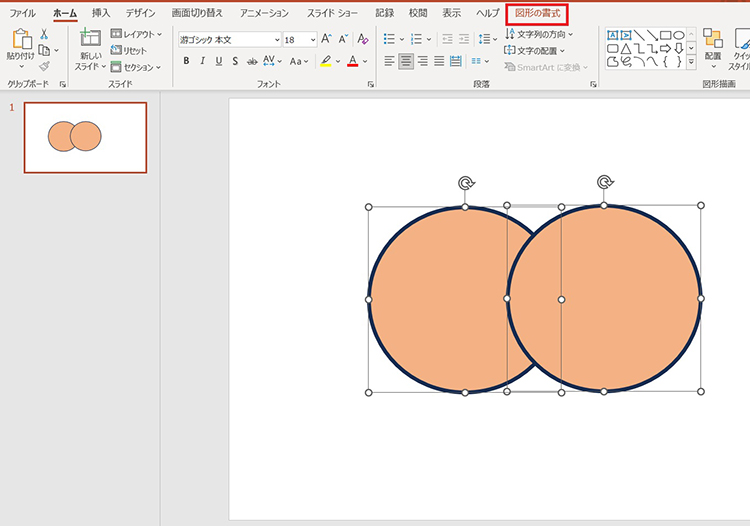Click the New Slide (新しいスライド) icon
The image size is (750, 526).
pyautogui.click(x=91, y=40)
